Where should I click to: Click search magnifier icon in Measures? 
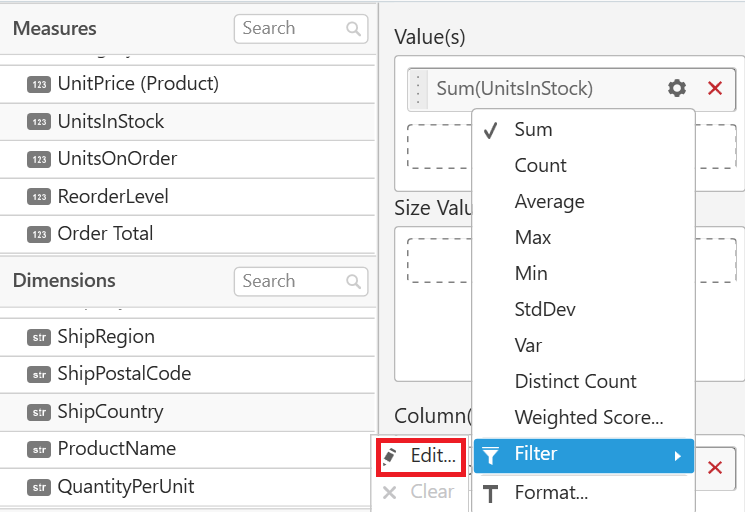(354, 29)
